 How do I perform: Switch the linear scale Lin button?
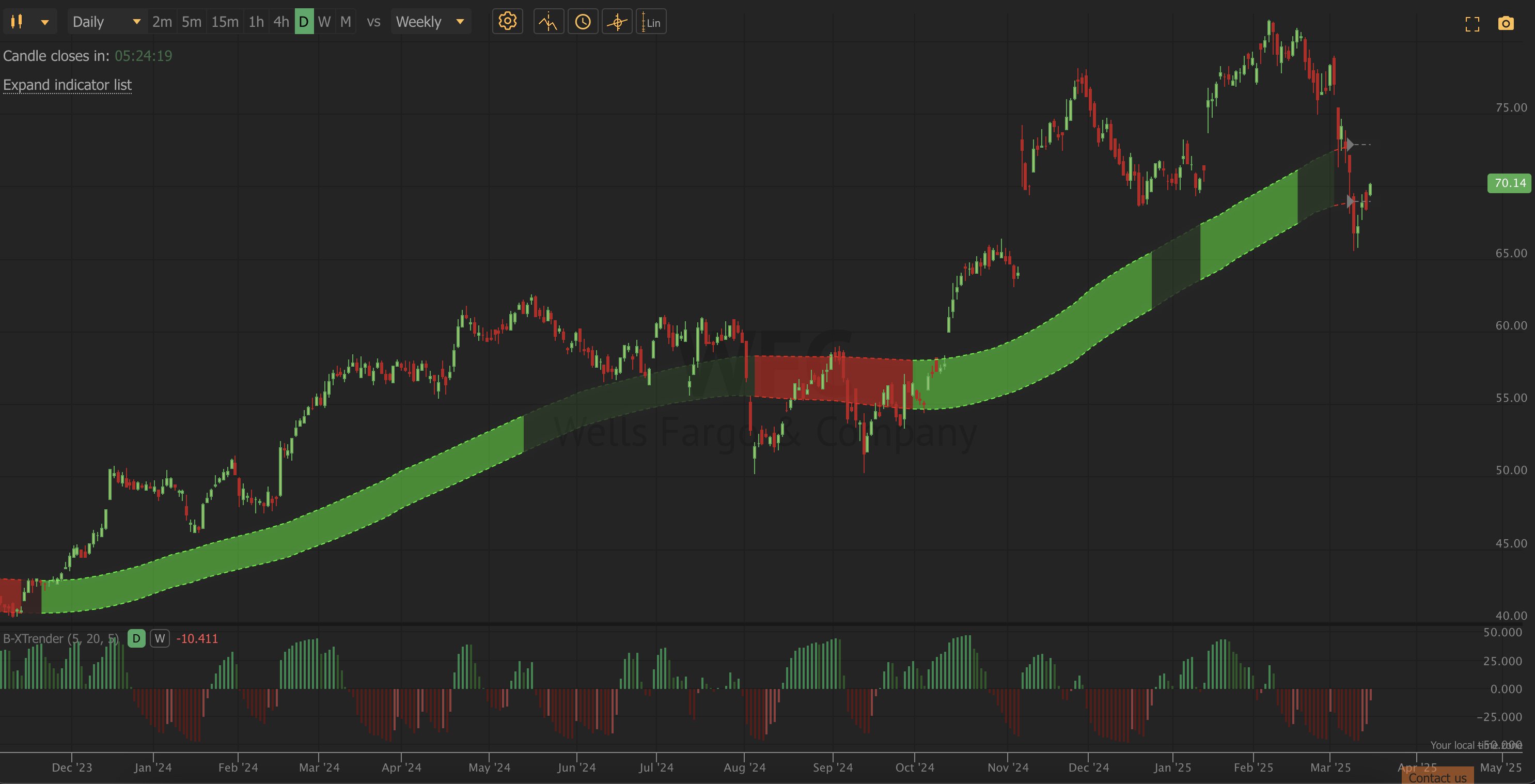coord(651,22)
